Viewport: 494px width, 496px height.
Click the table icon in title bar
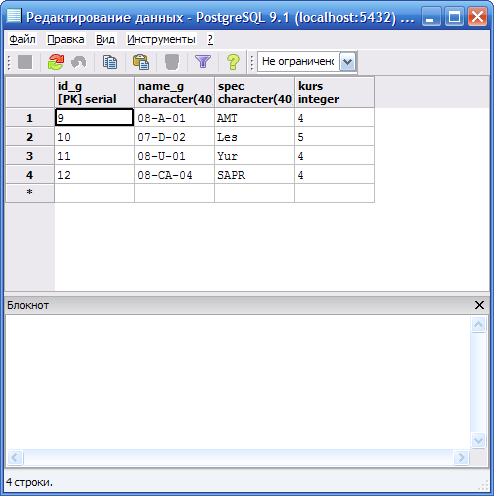[14, 16]
